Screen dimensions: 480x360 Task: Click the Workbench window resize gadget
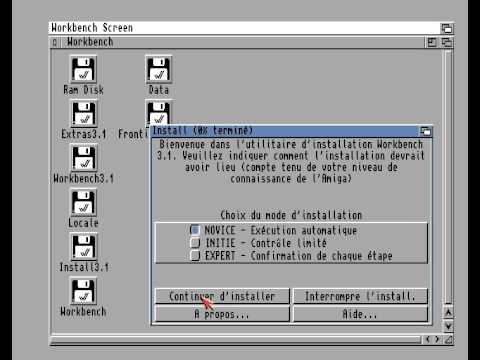pos(448,339)
